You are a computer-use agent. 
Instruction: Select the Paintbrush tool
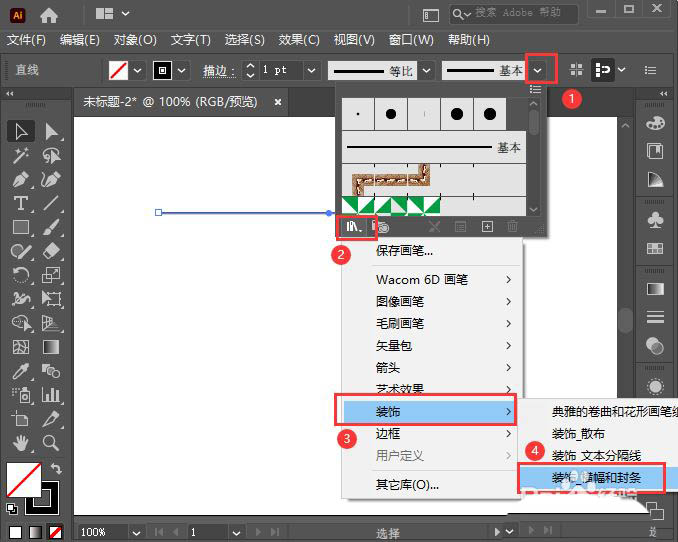51,227
